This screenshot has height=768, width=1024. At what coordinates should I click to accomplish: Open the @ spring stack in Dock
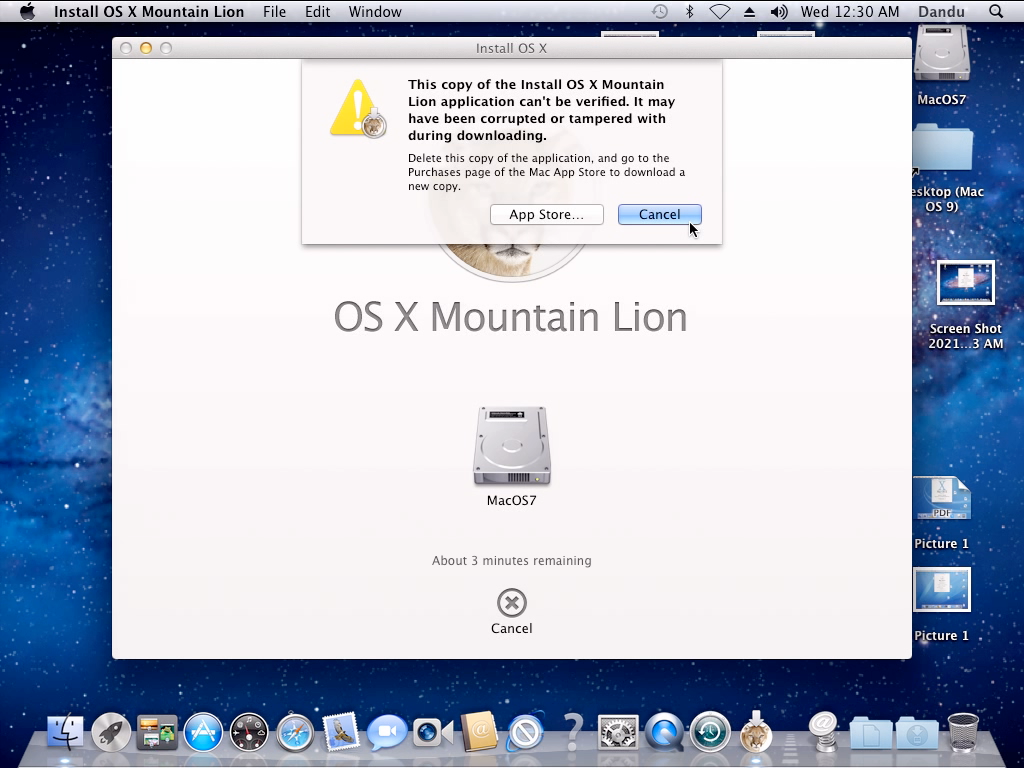point(824,731)
